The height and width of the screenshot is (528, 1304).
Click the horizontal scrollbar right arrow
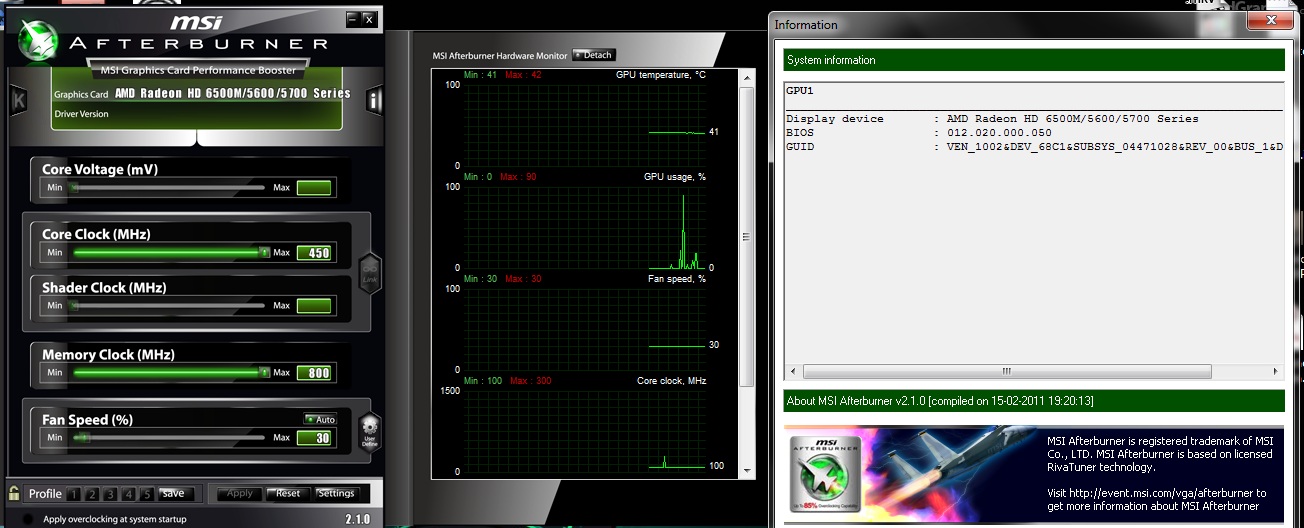click(1276, 371)
